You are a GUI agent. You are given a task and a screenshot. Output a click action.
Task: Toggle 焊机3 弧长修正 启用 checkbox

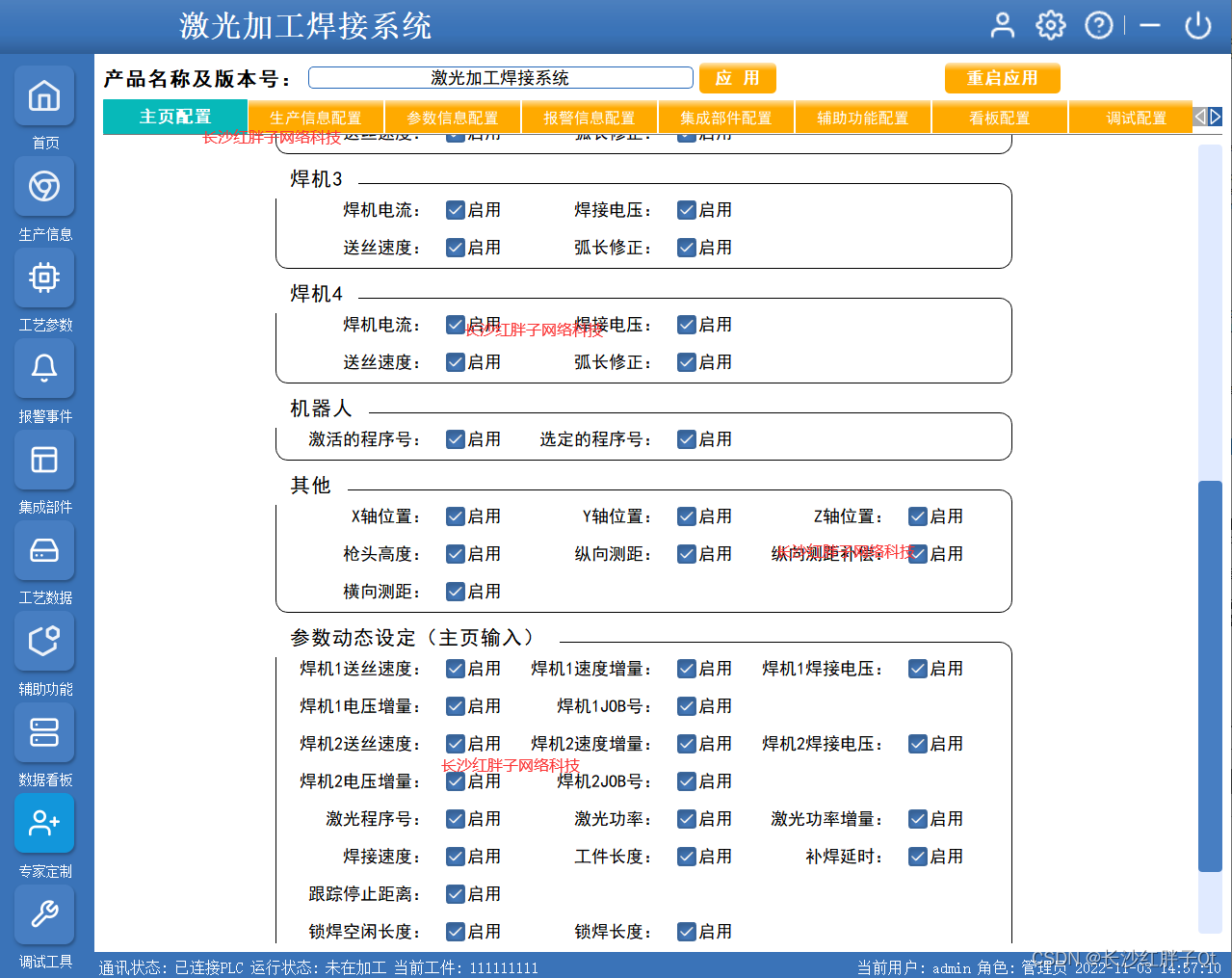coord(687,248)
